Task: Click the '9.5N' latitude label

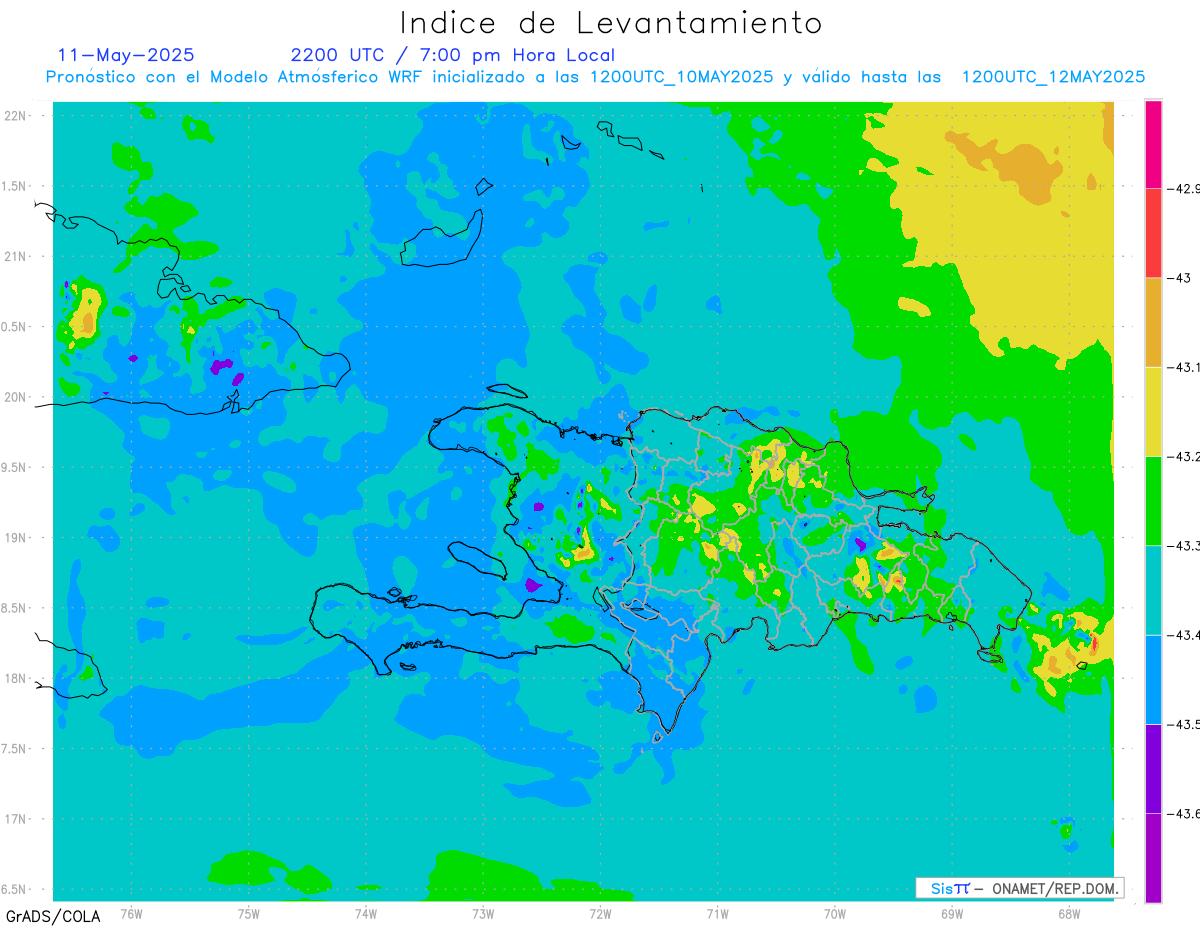Action: [x=15, y=467]
